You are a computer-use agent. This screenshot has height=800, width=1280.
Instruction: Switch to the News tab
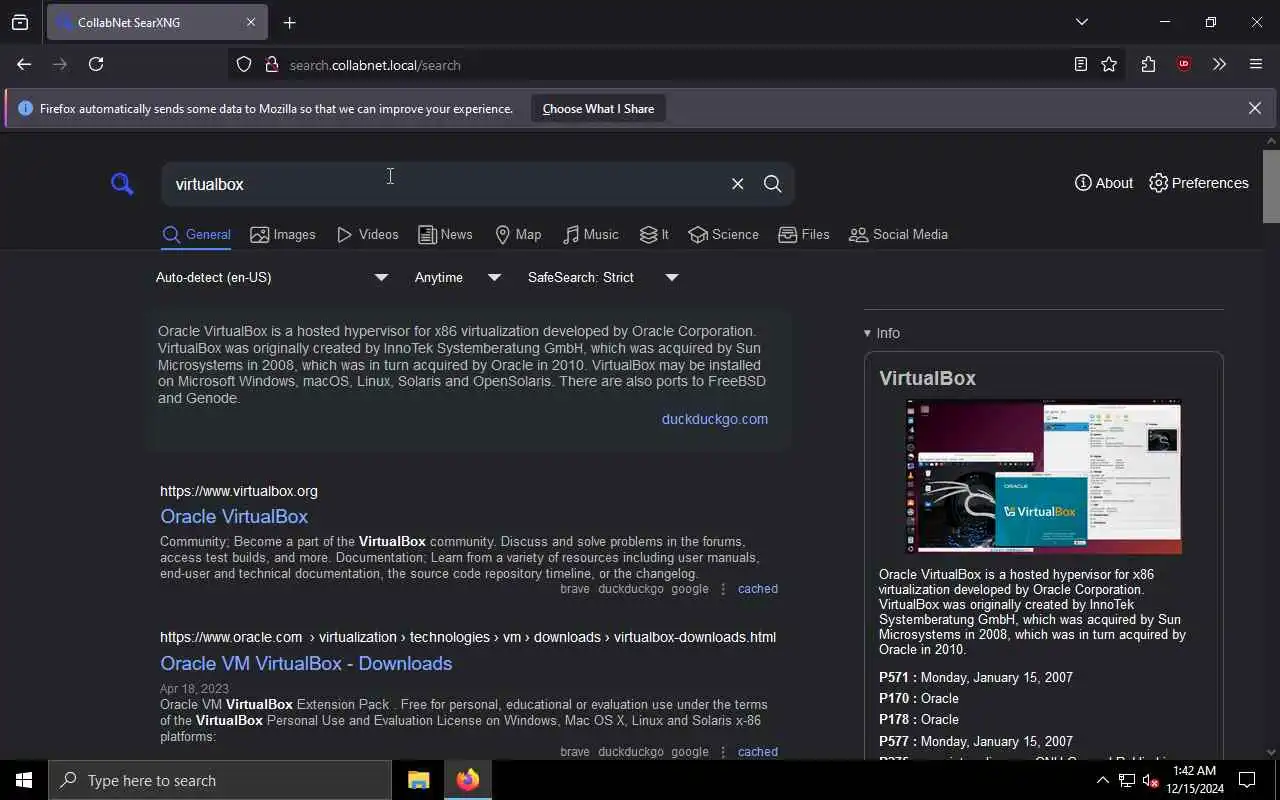coord(445,235)
